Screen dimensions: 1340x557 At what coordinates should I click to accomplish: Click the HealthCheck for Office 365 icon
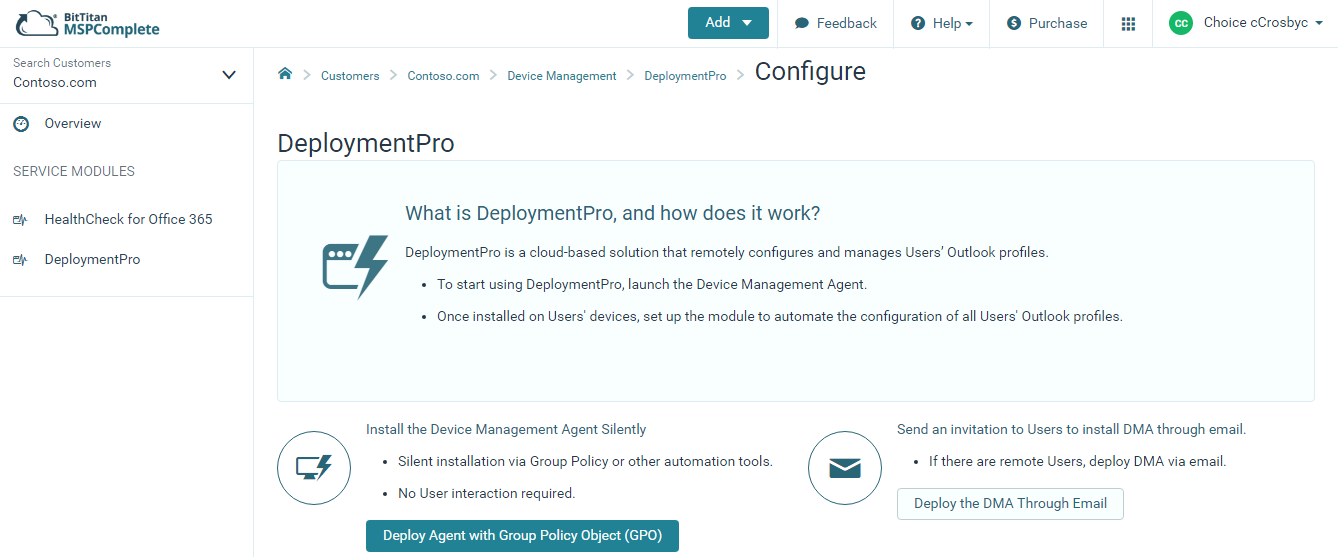click(x=20, y=220)
